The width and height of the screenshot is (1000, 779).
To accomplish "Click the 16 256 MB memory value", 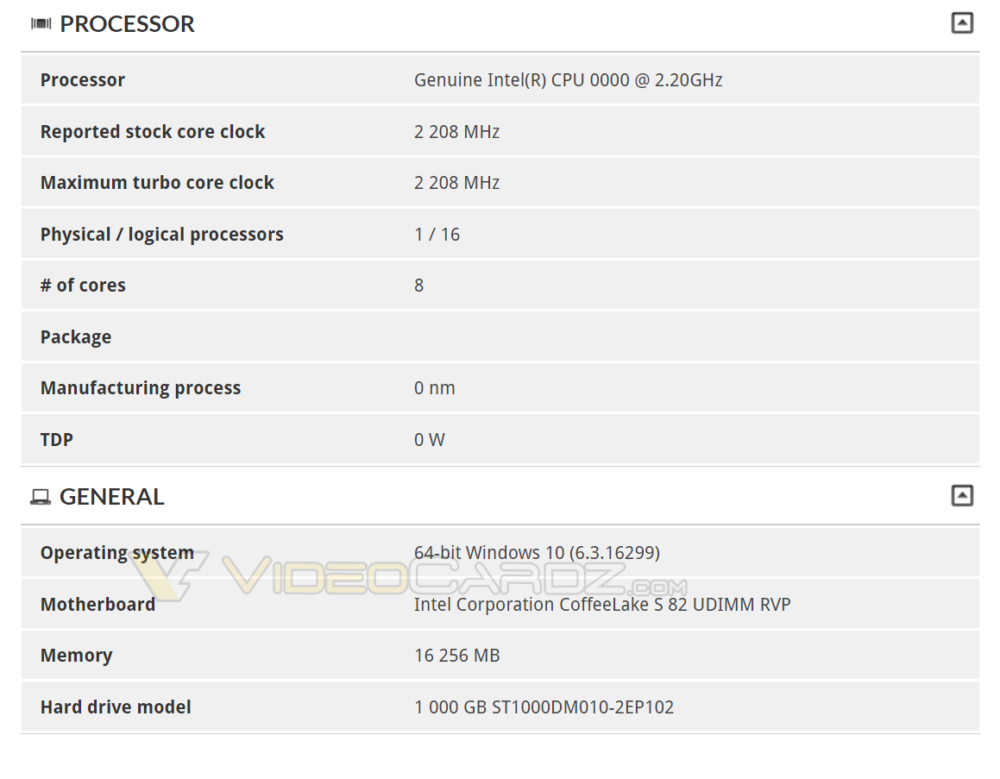I will 457,655.
